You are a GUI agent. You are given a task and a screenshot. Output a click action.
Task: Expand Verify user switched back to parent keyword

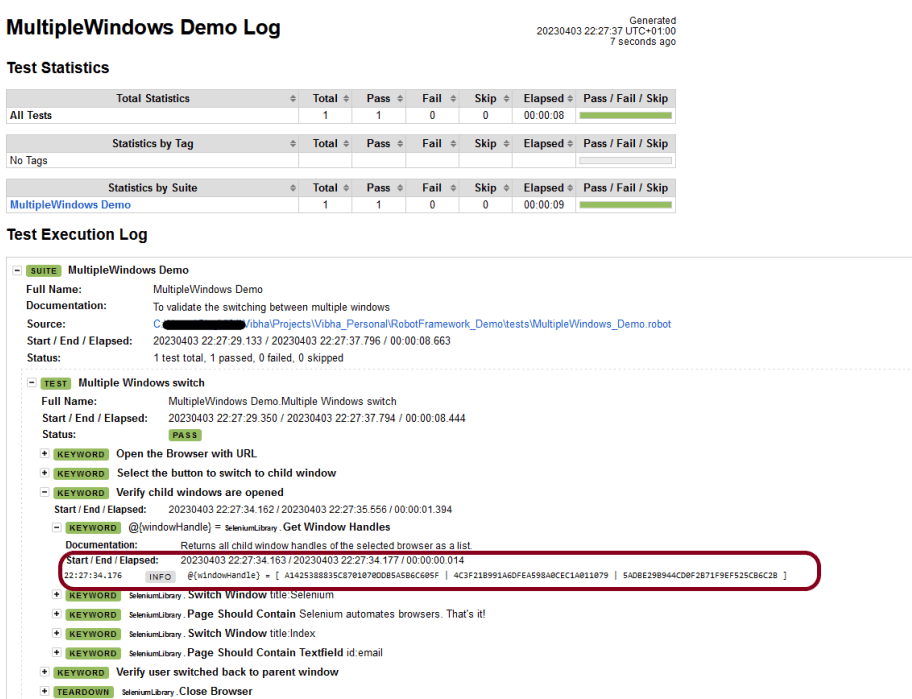[x=45, y=672]
